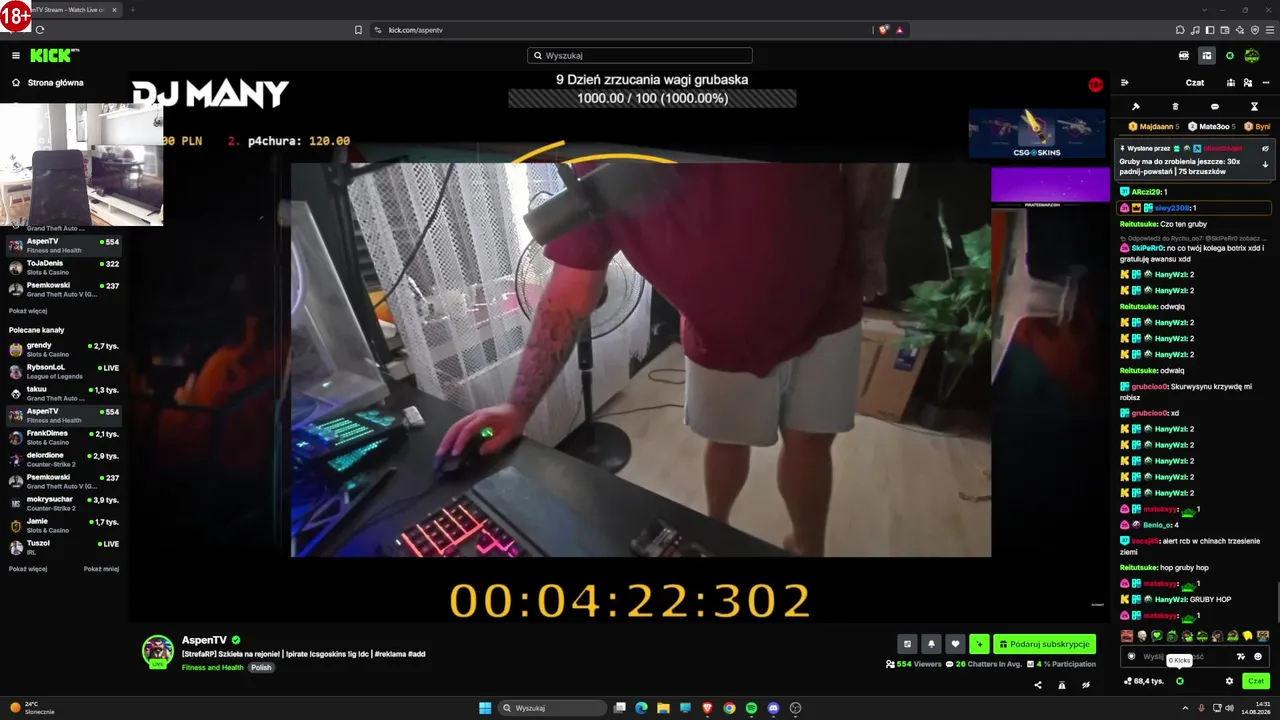The width and height of the screenshot is (1280, 720).
Task: Click the moderator hammer icon
Action: [x=1136, y=107]
